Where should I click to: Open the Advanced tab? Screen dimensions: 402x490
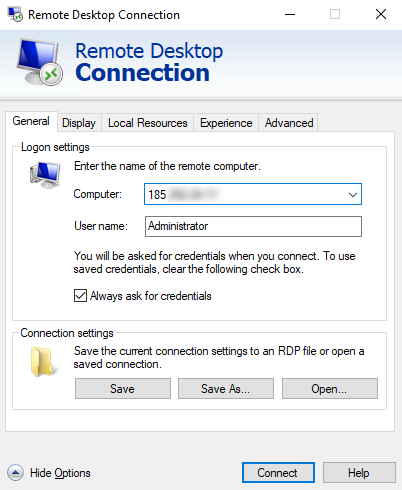289,123
